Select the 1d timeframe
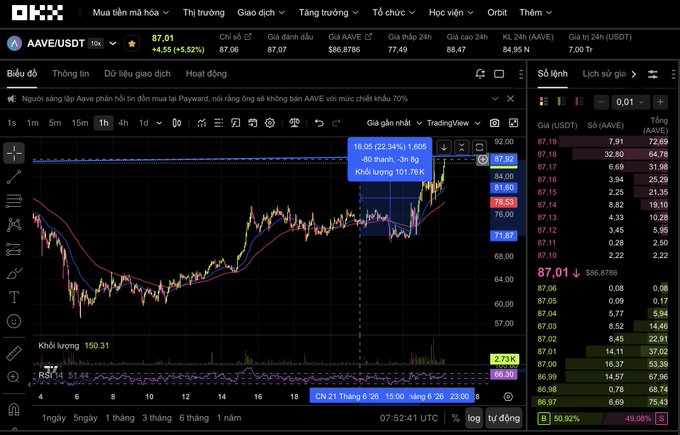 (x=144, y=123)
